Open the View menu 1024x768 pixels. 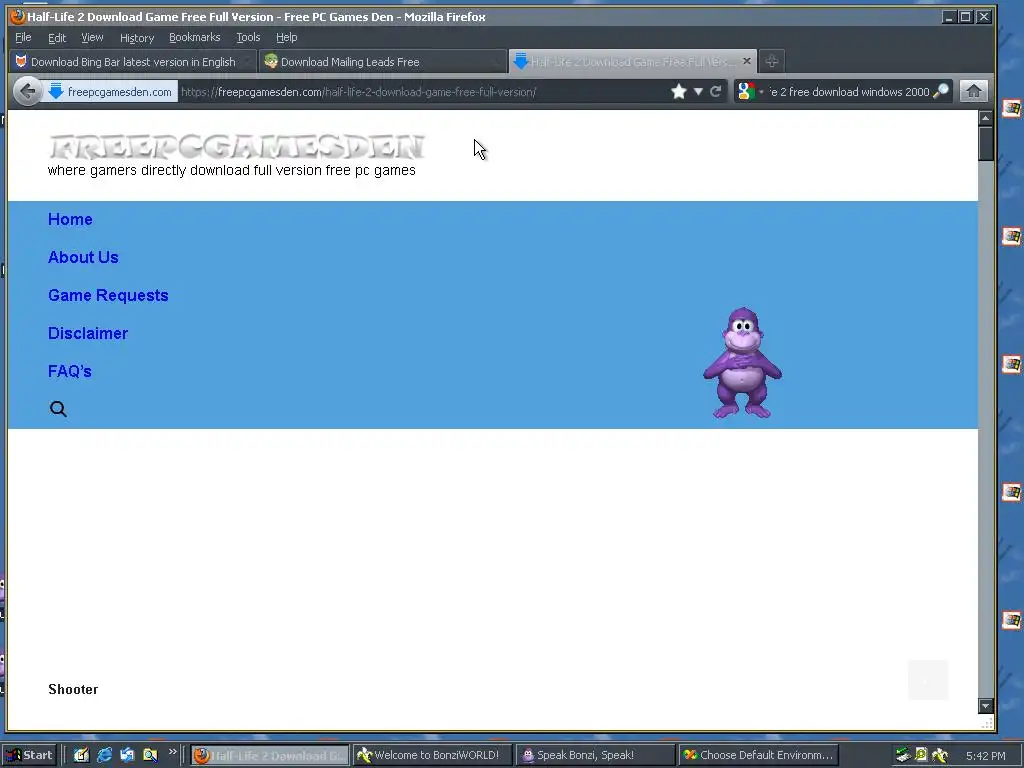(x=92, y=37)
